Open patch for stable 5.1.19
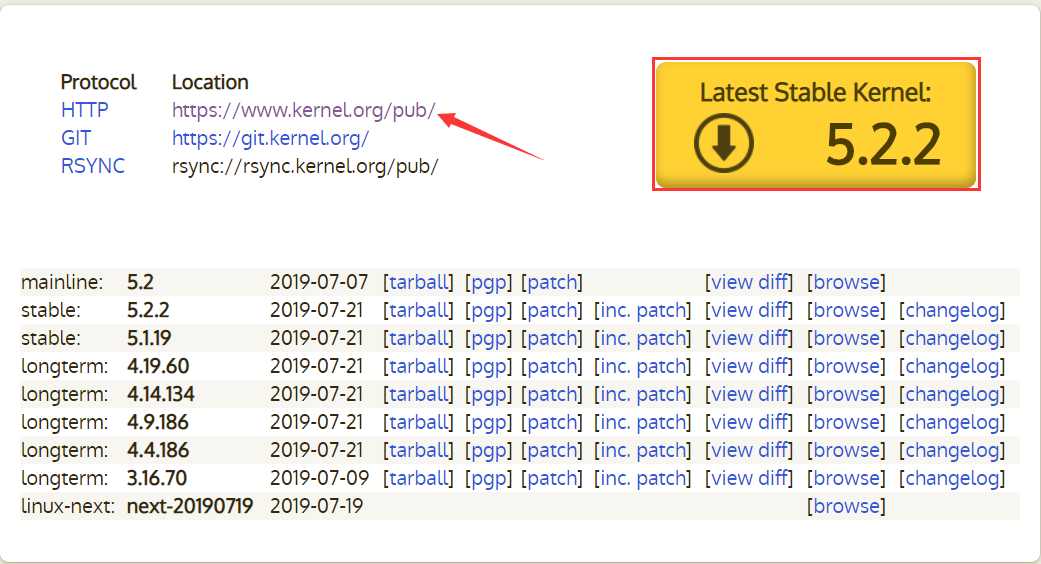This screenshot has width=1041, height=564. click(552, 338)
